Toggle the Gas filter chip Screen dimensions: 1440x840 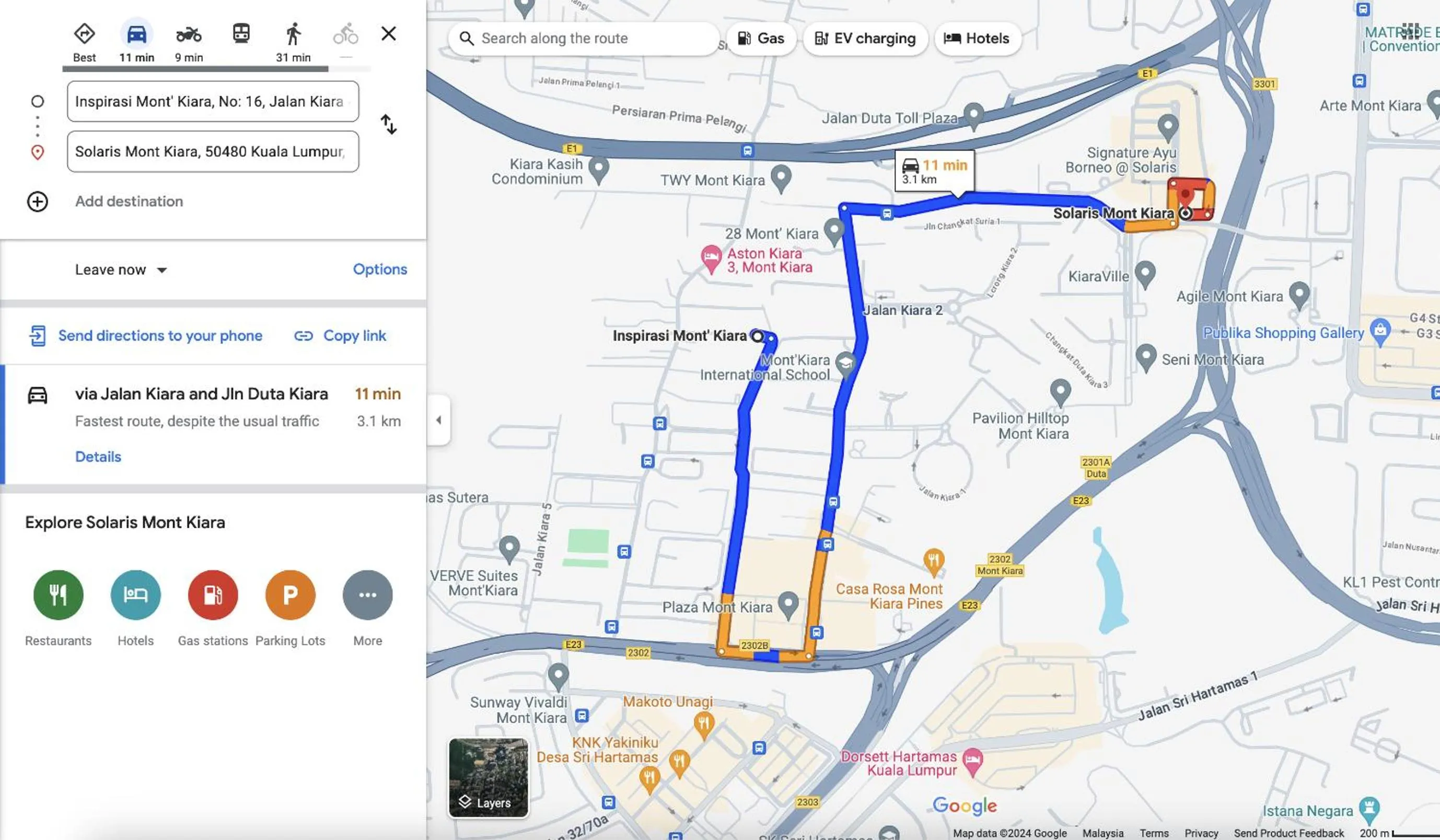pos(761,38)
